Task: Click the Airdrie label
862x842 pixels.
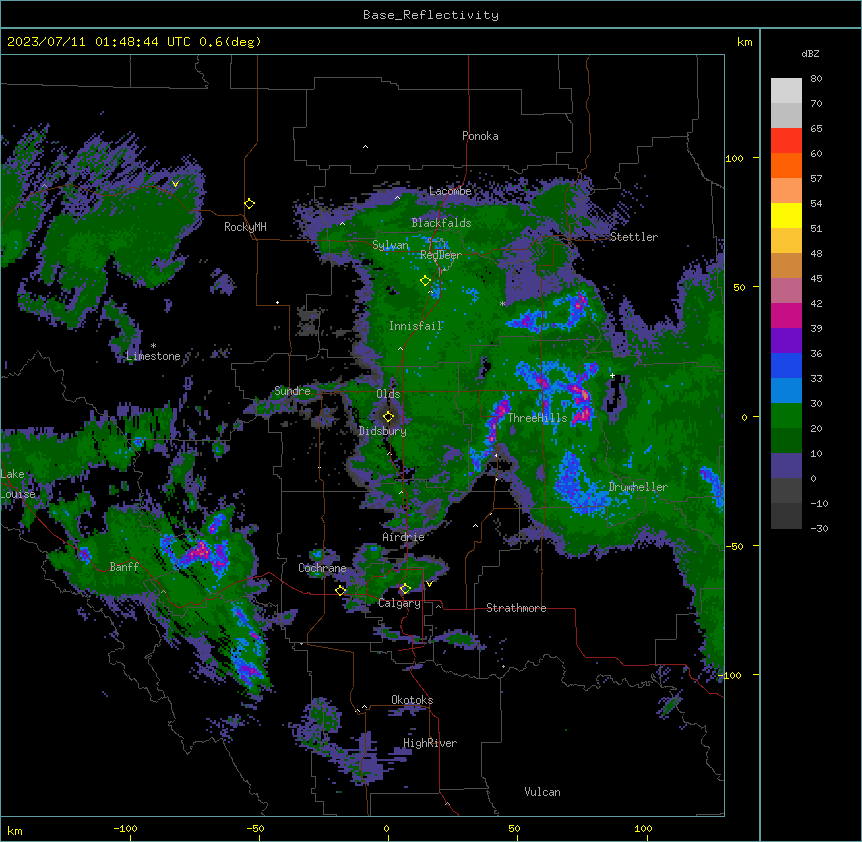Action: pos(404,537)
